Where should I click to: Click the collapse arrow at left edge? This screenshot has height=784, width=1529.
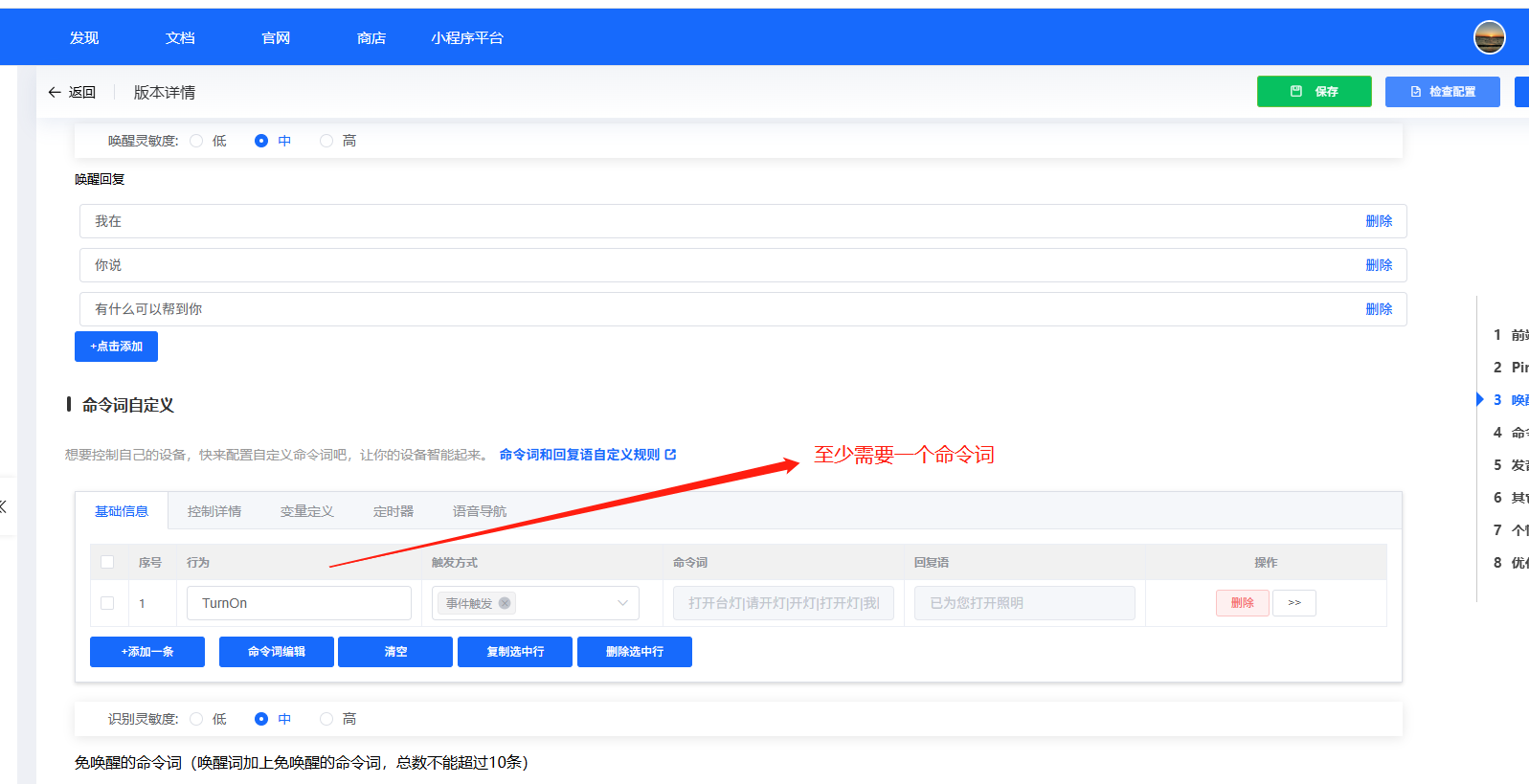[3, 506]
